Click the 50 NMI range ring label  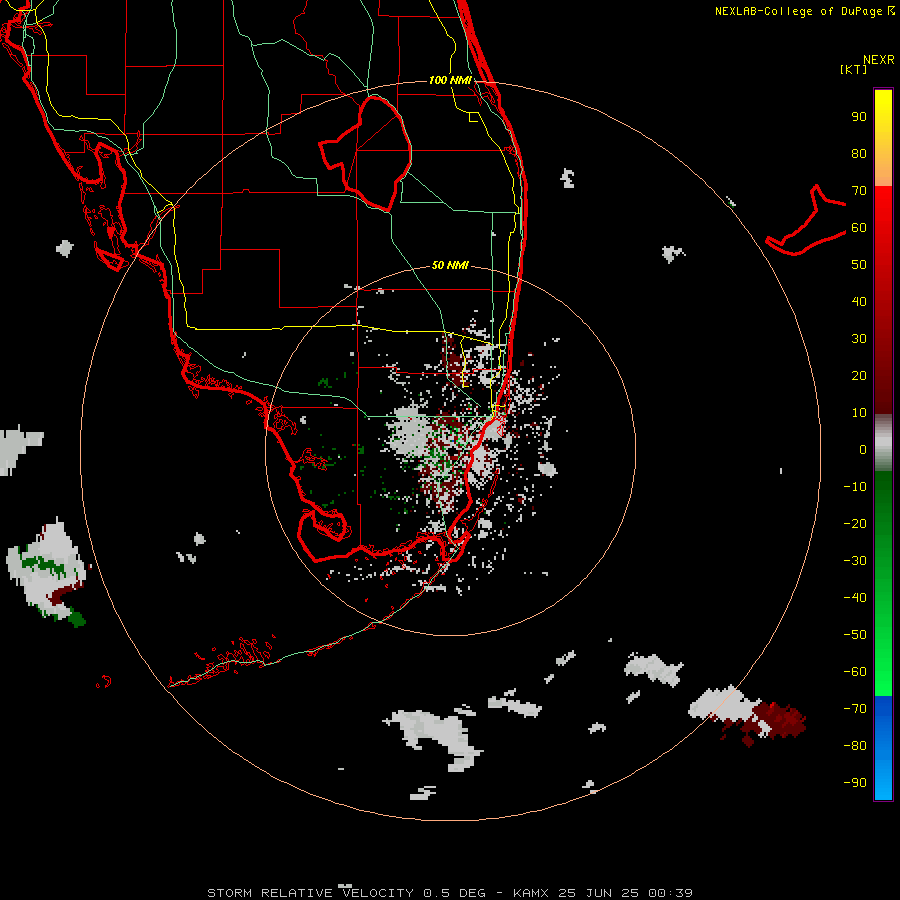(x=450, y=265)
